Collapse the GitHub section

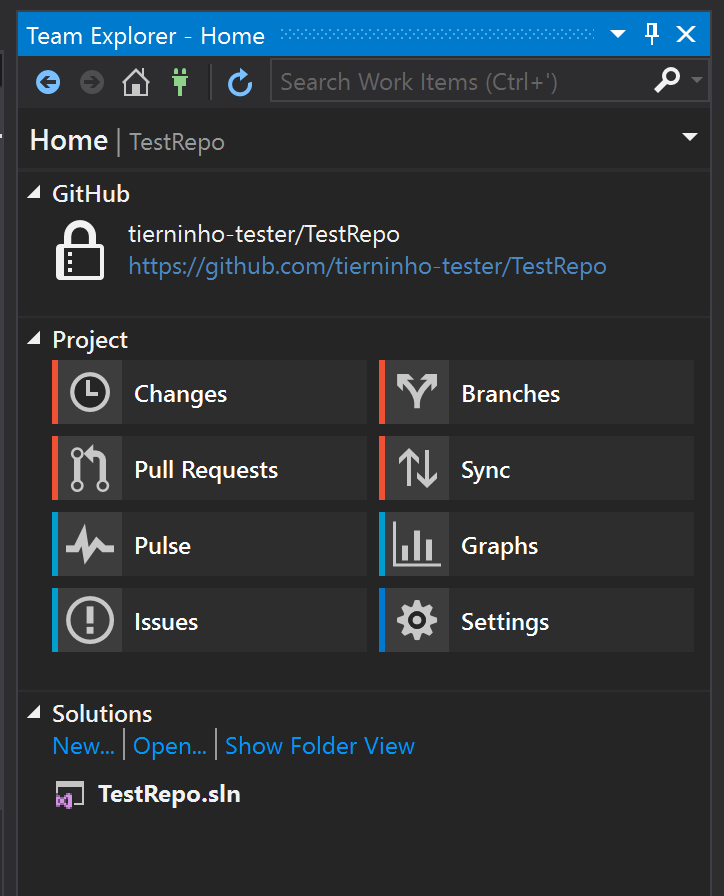[37, 193]
